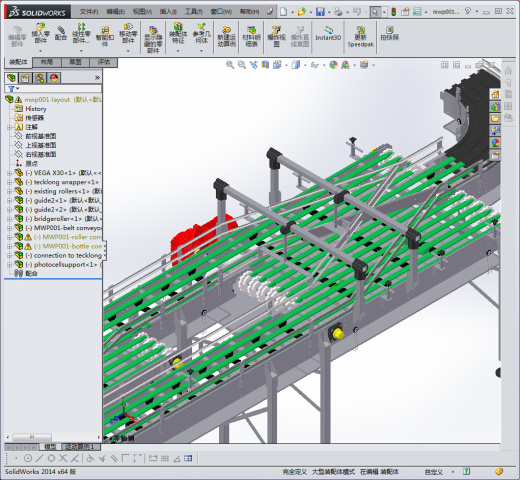Image resolution: width=520 pixels, height=480 pixels.
Task: Open the 文件(F) File menu
Action: click(89, 12)
